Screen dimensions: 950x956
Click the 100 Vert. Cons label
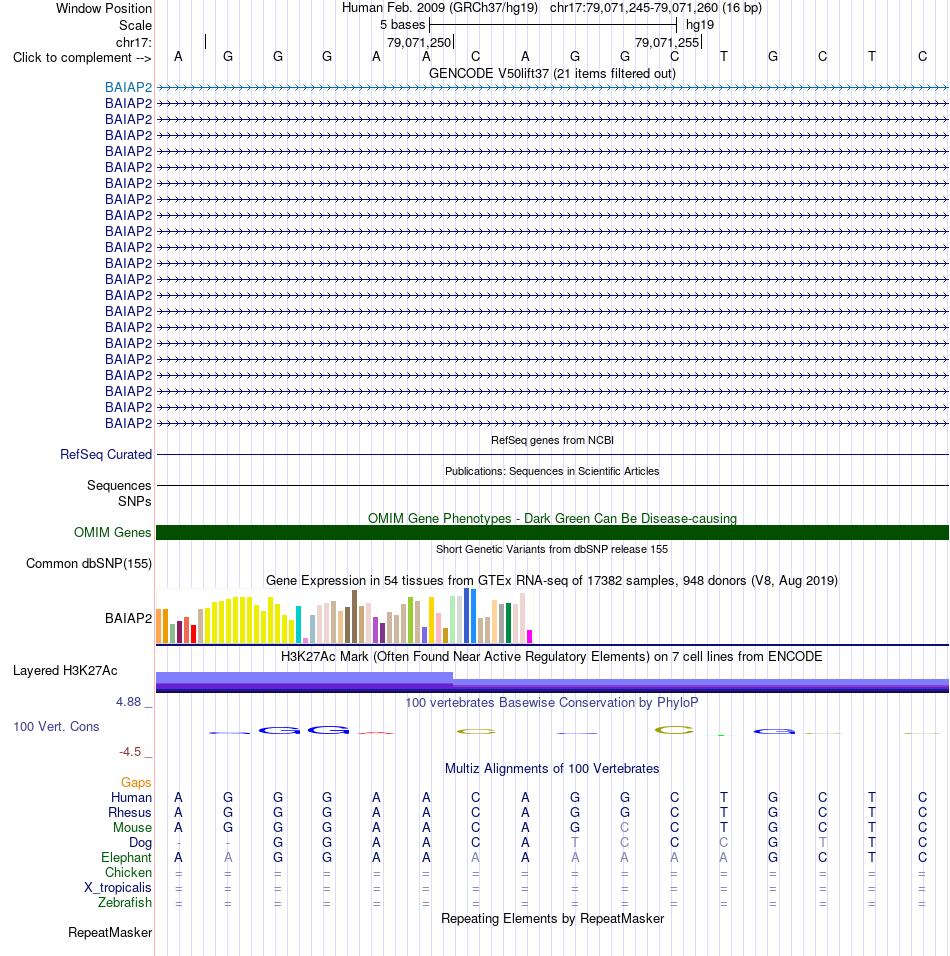click(x=56, y=727)
